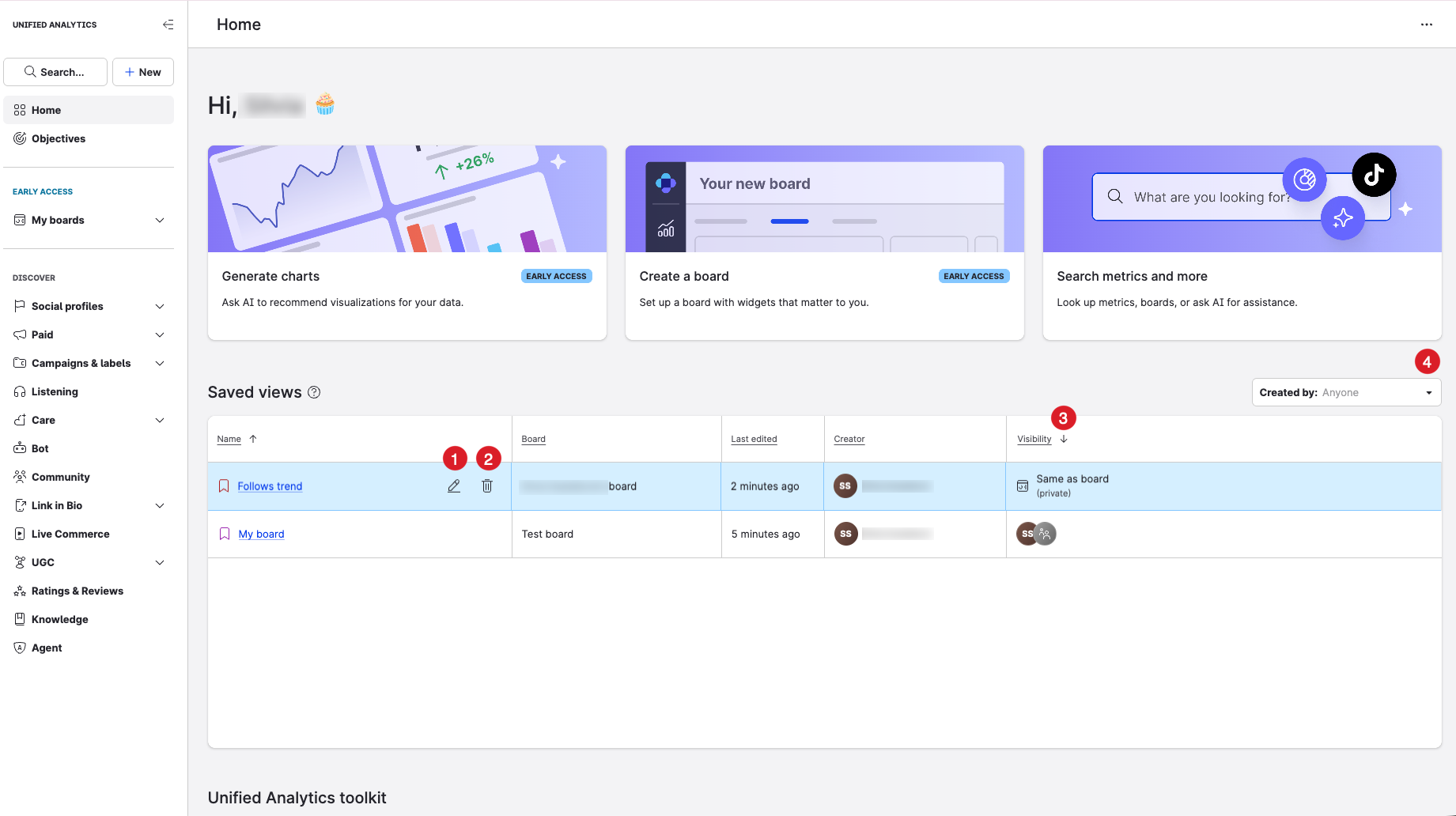Open the Created by filter dropdown
1456x816 pixels.
(x=1346, y=392)
